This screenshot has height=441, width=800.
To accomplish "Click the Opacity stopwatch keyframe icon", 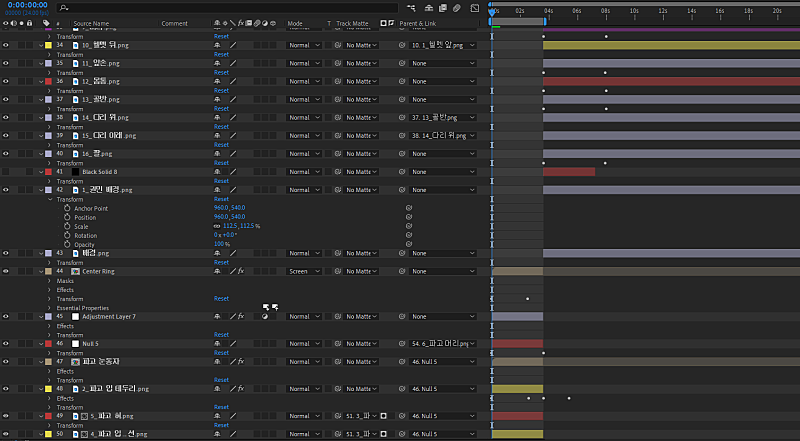I will 68,244.
